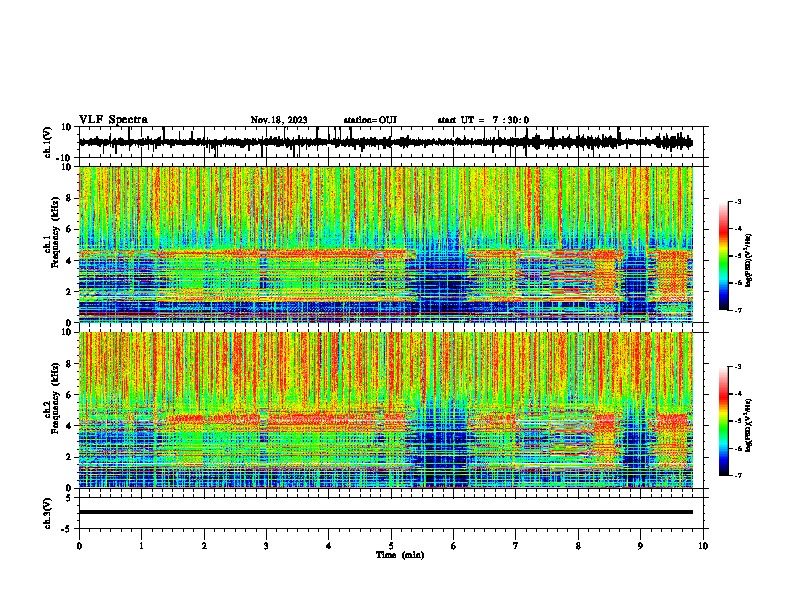Click the "VLF Spectra" plot title
The height and width of the screenshot is (612, 792).
pyautogui.click(x=113, y=120)
